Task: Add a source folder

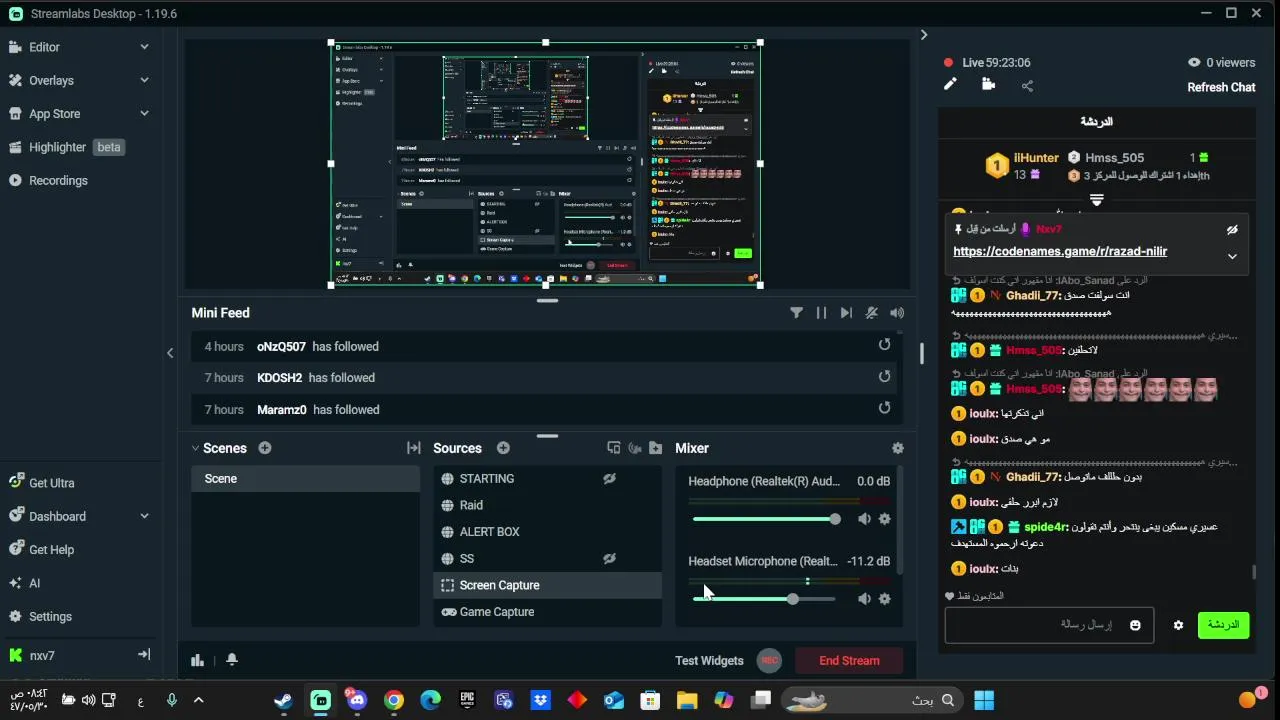Action: [655, 448]
